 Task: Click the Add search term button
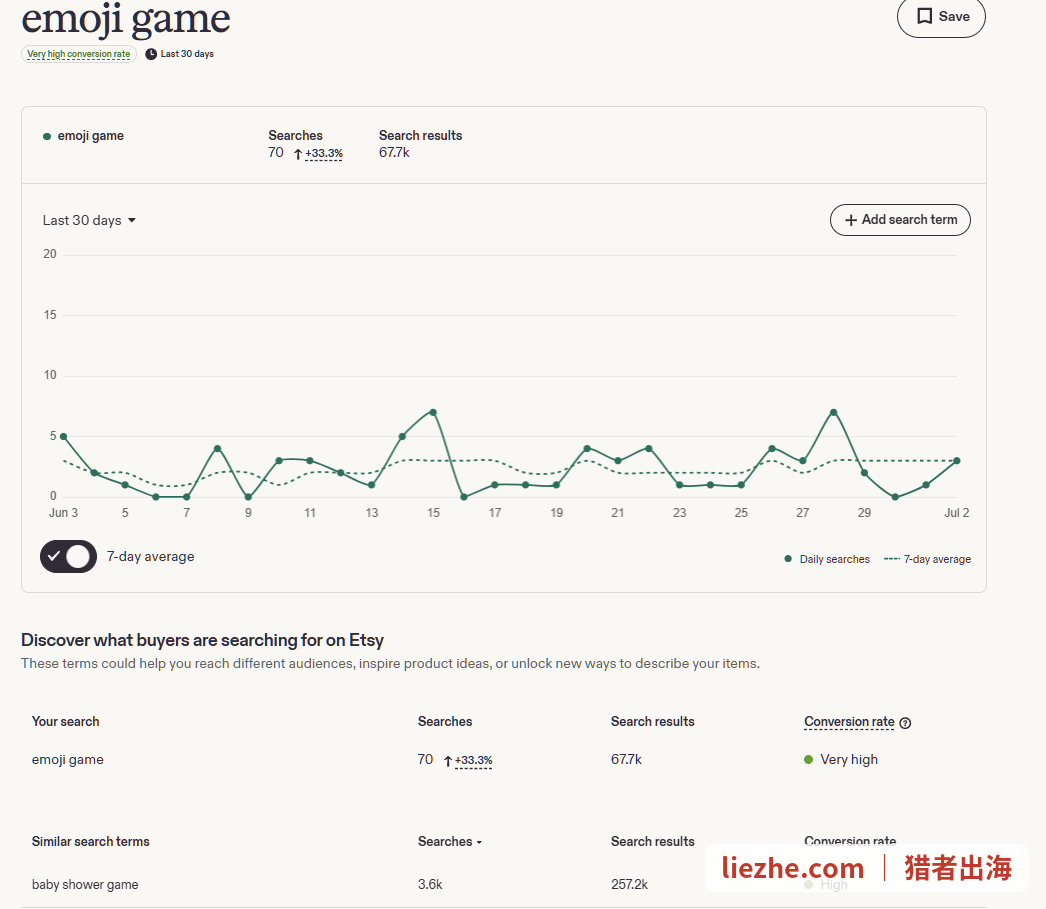pyautogui.click(x=900, y=220)
